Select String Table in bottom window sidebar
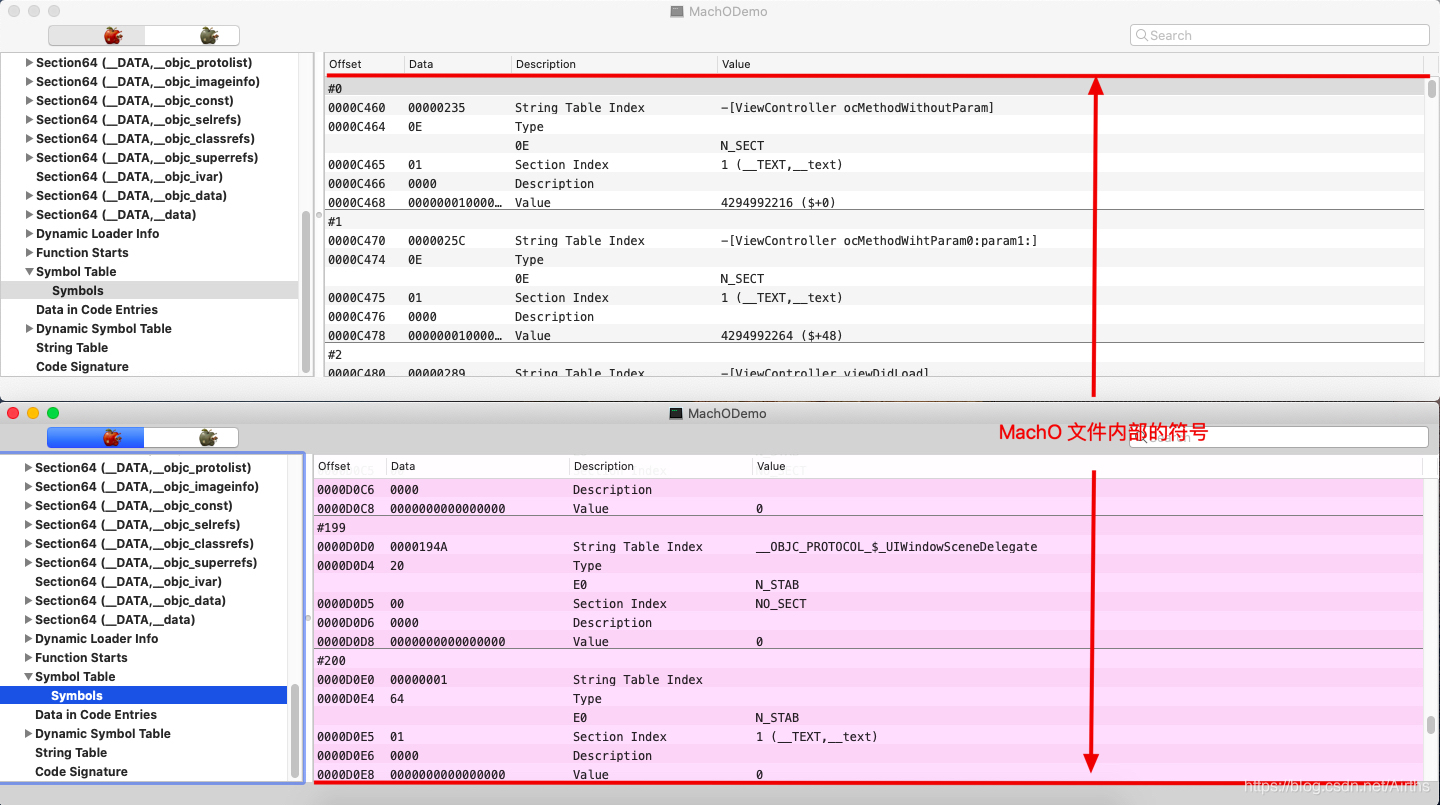1440x805 pixels. click(71, 753)
